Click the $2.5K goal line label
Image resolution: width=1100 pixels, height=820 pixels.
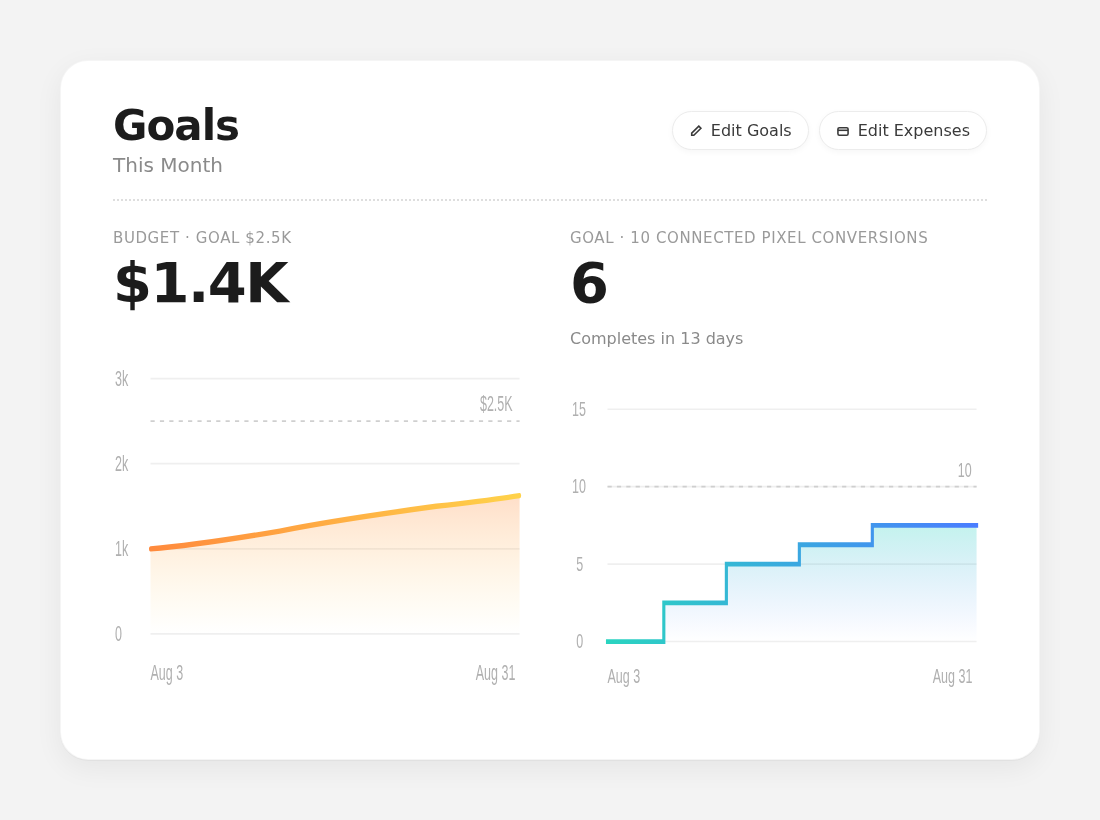pyautogui.click(x=496, y=404)
